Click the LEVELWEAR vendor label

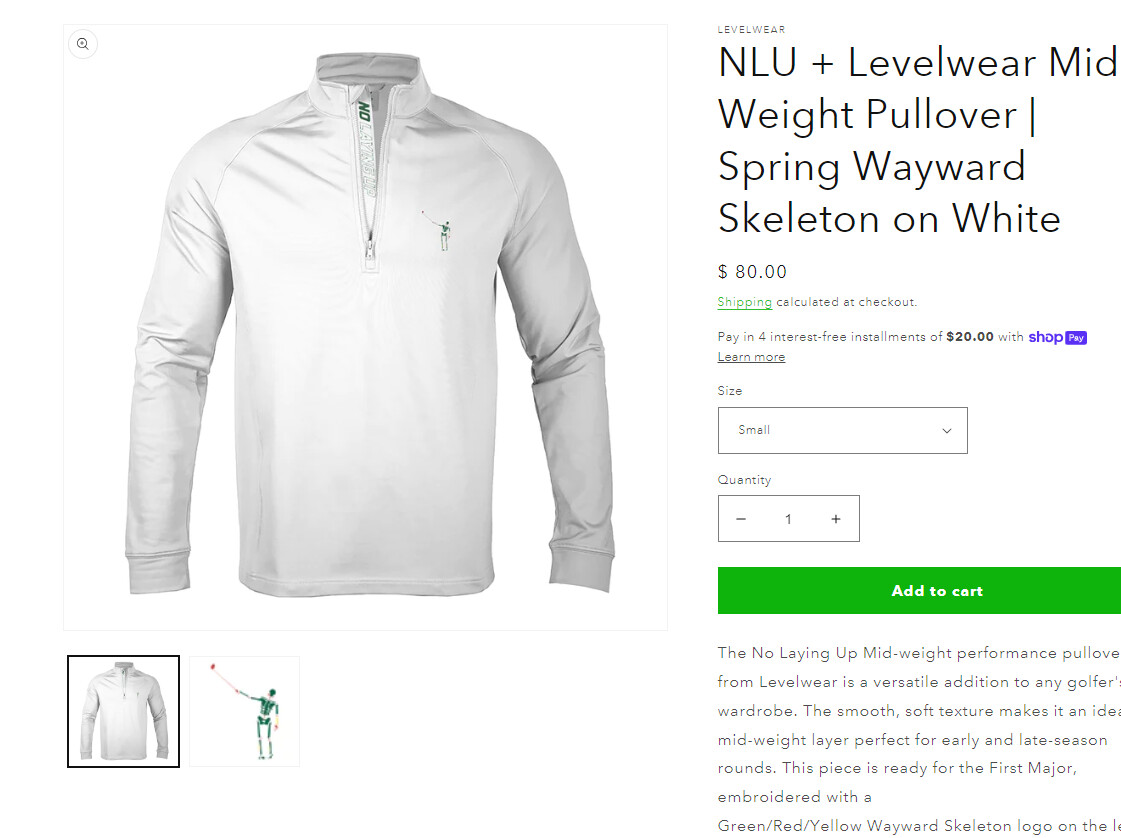[x=751, y=30]
